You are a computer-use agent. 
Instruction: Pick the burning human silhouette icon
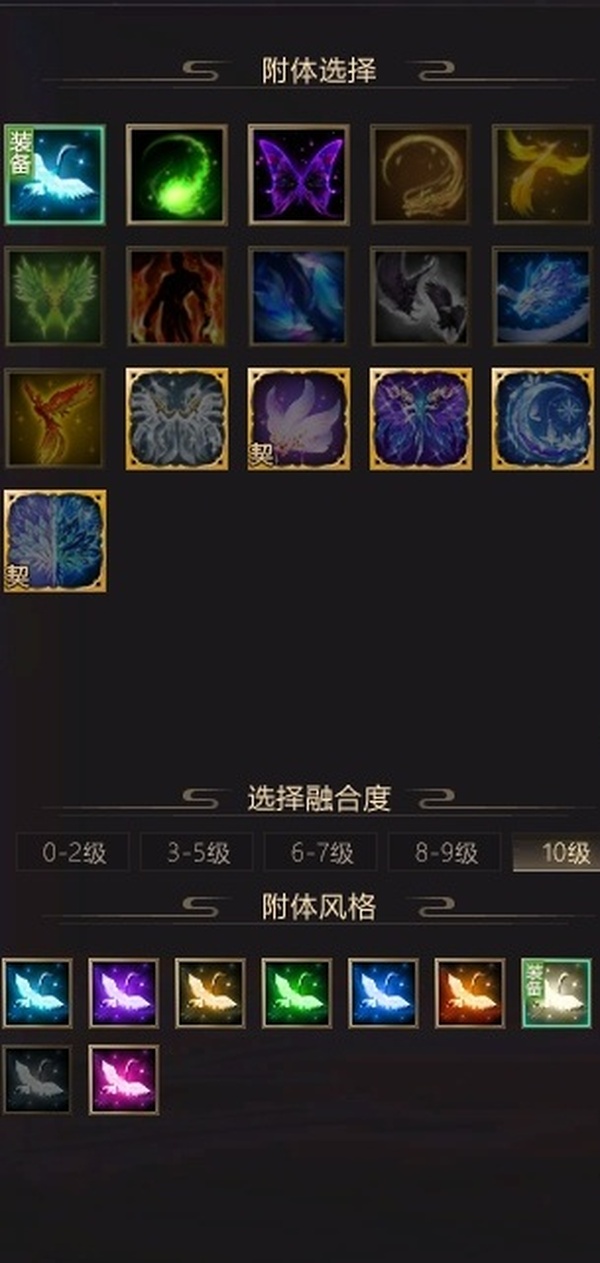click(x=177, y=297)
